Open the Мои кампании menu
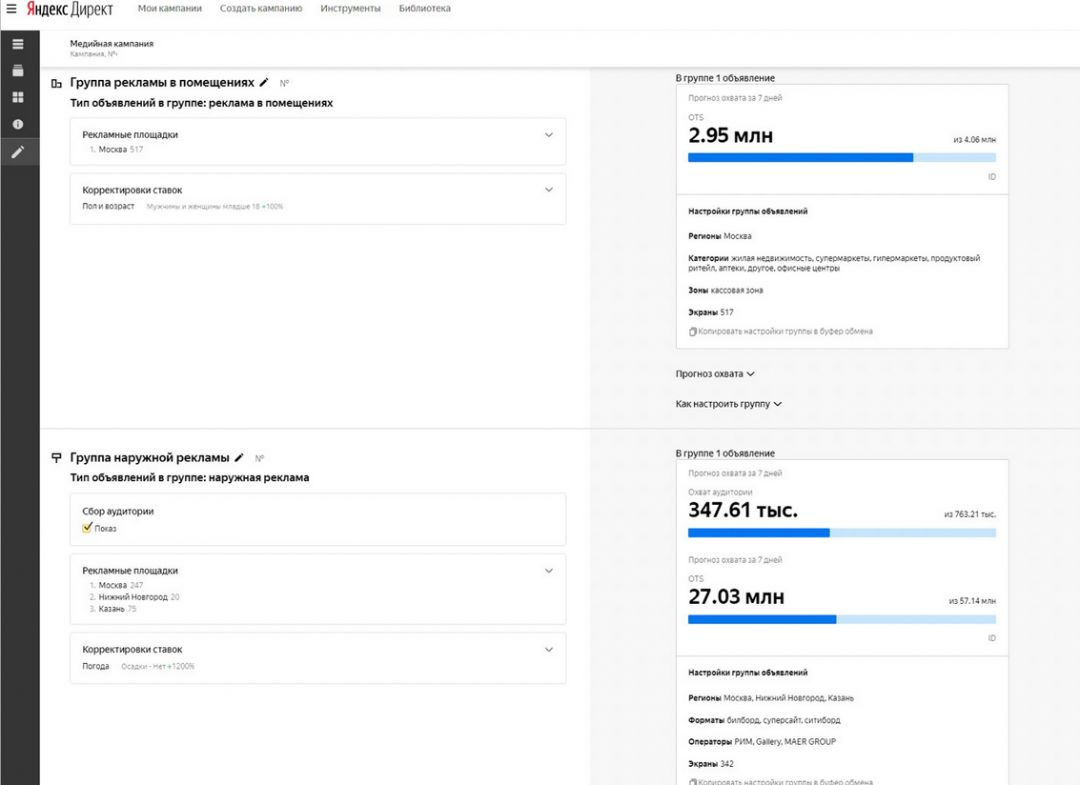The image size is (1080, 785). (169, 9)
